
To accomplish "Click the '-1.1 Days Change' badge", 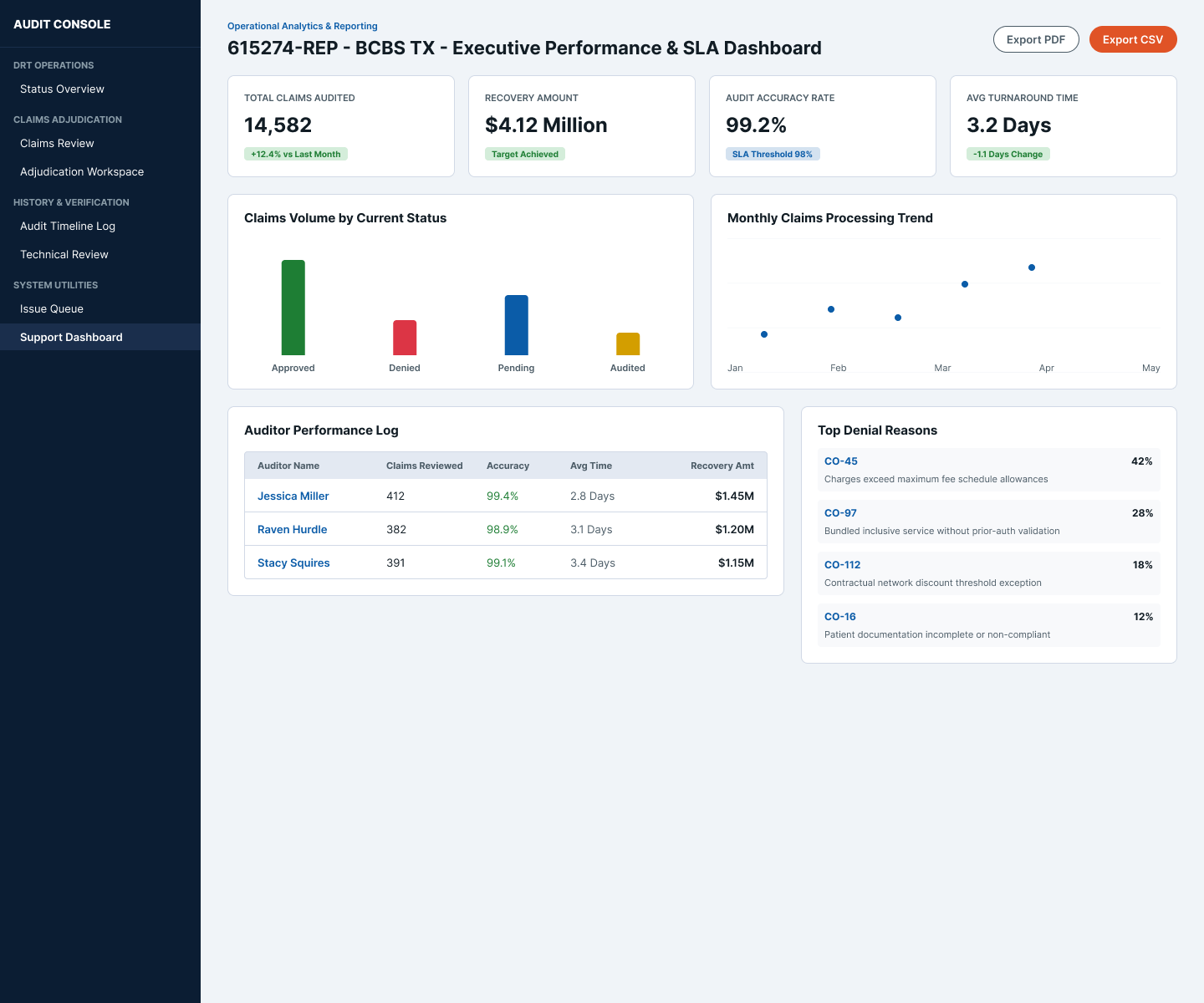I will [1008, 154].
